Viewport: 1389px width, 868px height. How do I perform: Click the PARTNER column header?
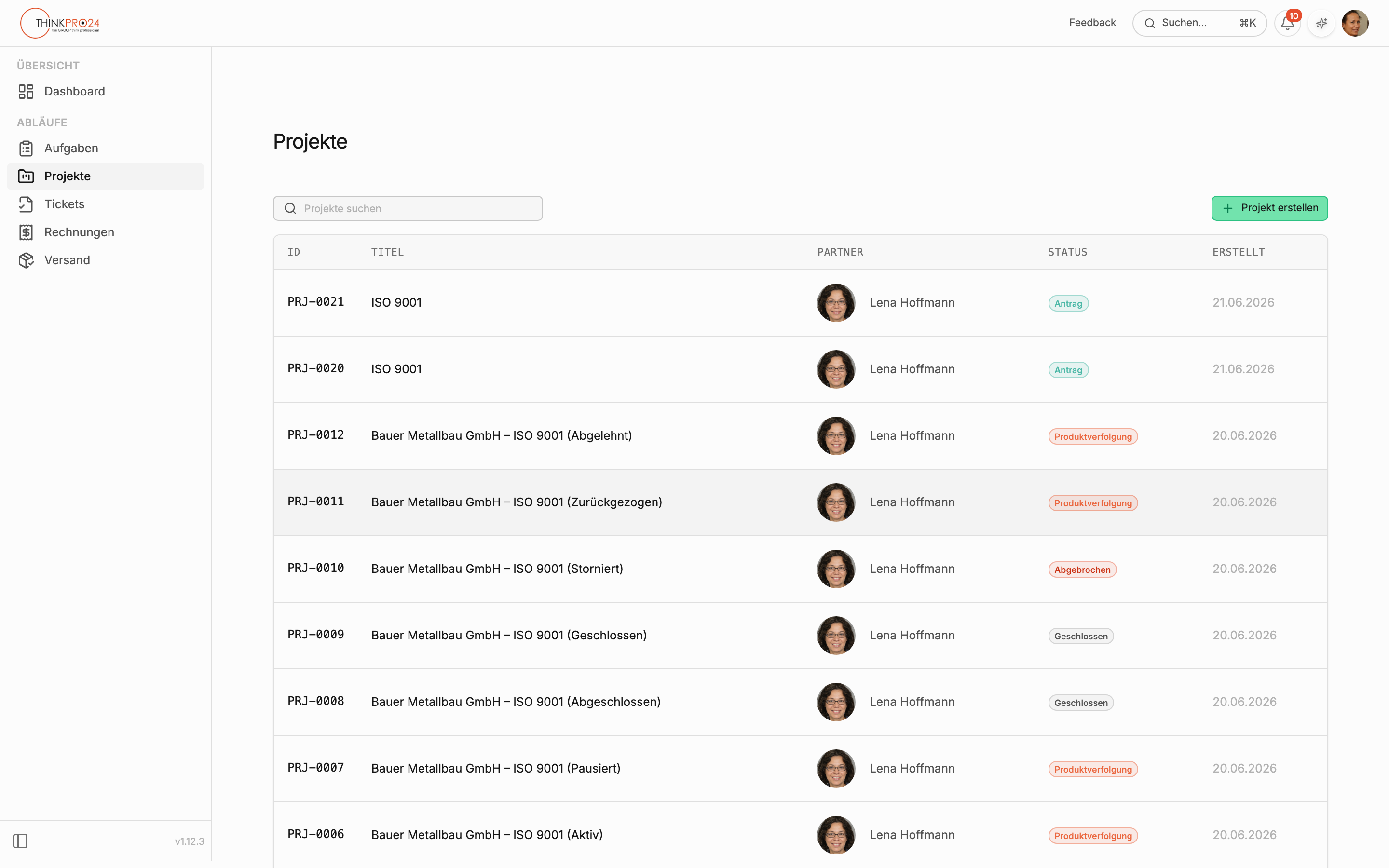[840, 252]
